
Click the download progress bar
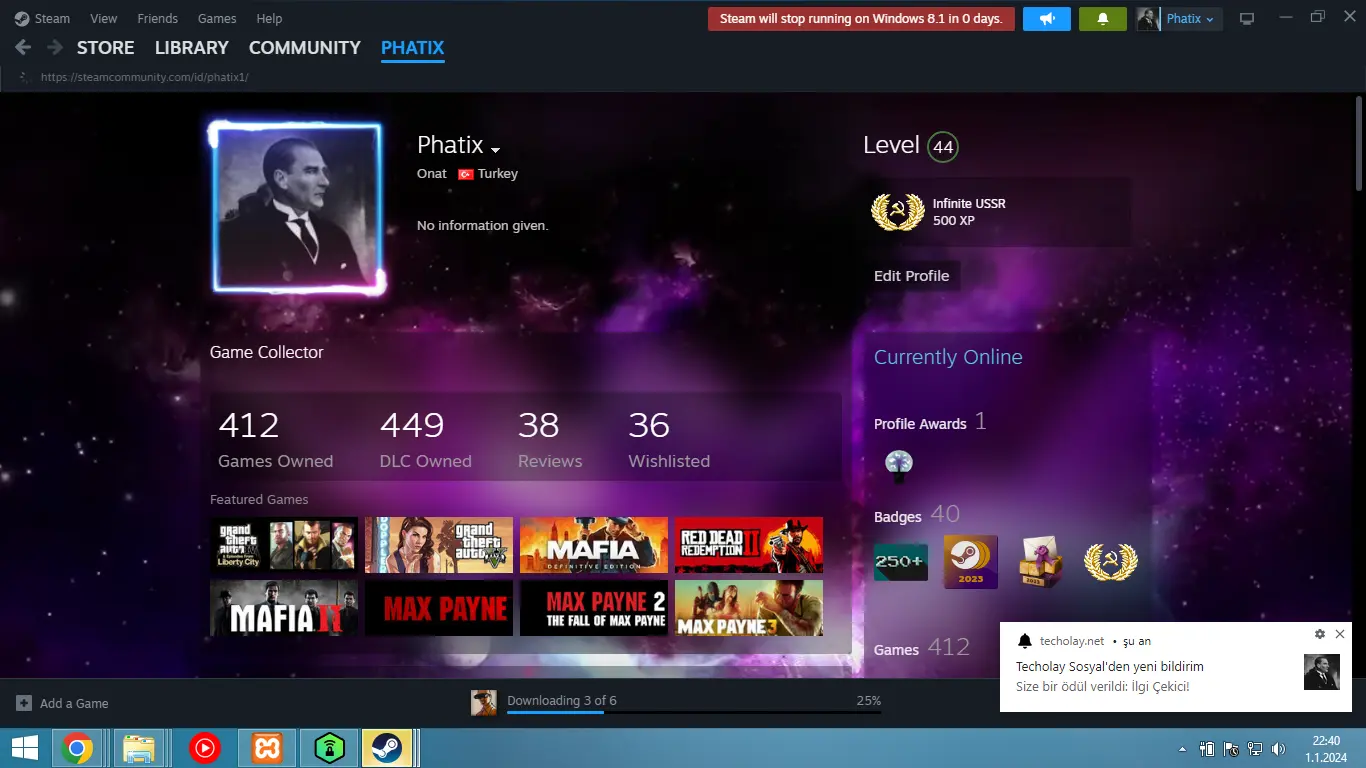(694, 712)
